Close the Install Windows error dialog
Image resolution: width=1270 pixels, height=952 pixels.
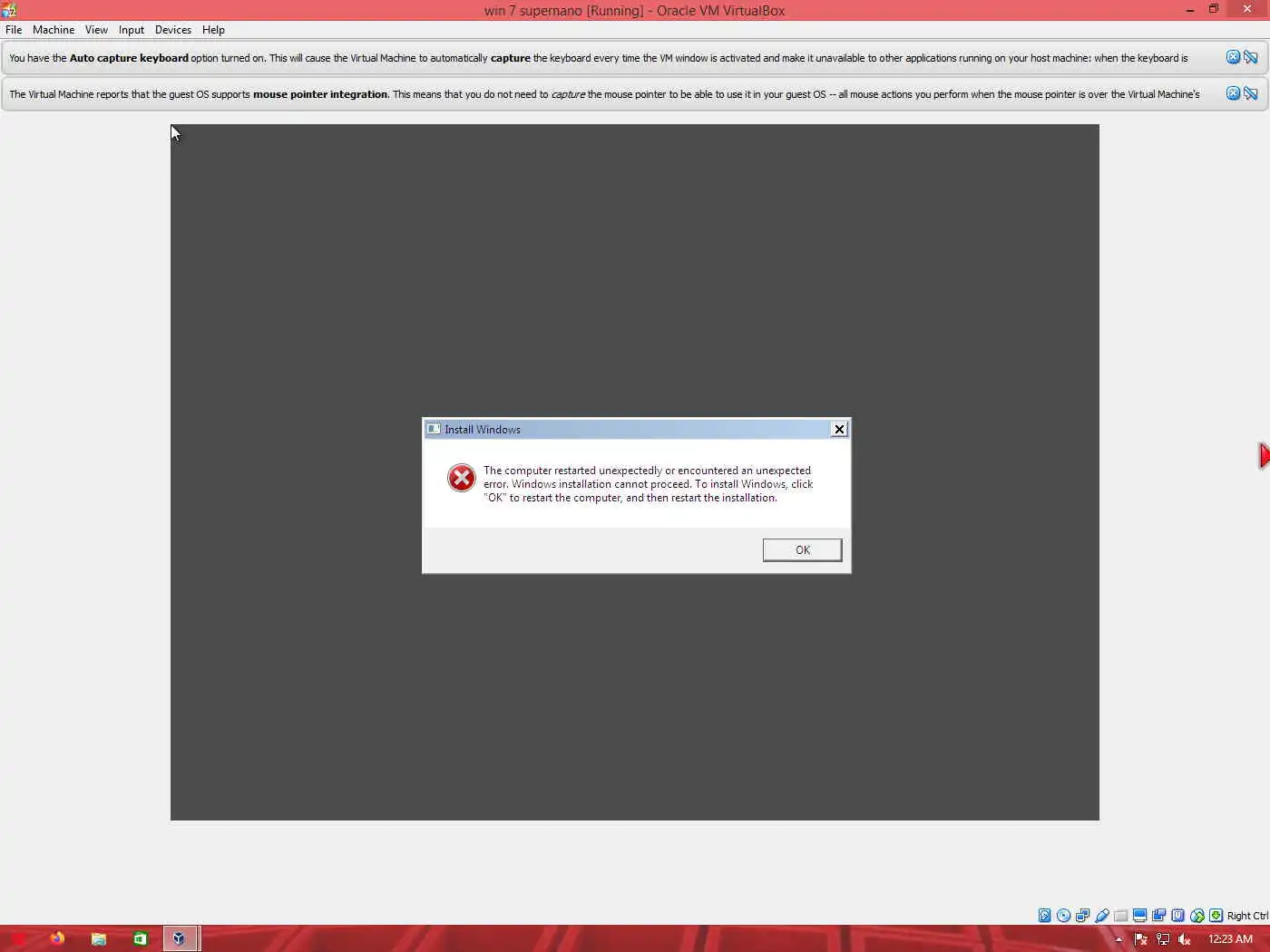pyautogui.click(x=839, y=429)
